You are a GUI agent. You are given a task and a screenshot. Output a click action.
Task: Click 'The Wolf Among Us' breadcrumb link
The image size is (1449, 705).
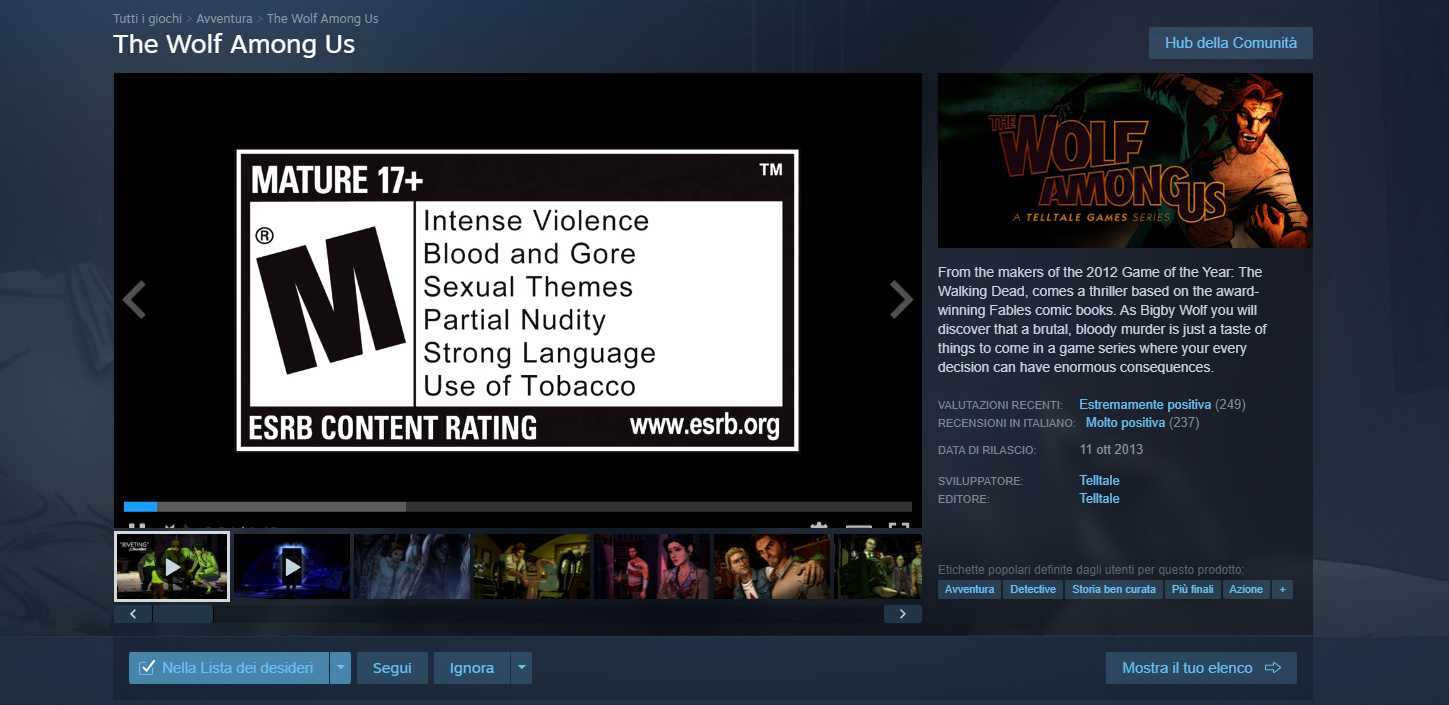(322, 19)
